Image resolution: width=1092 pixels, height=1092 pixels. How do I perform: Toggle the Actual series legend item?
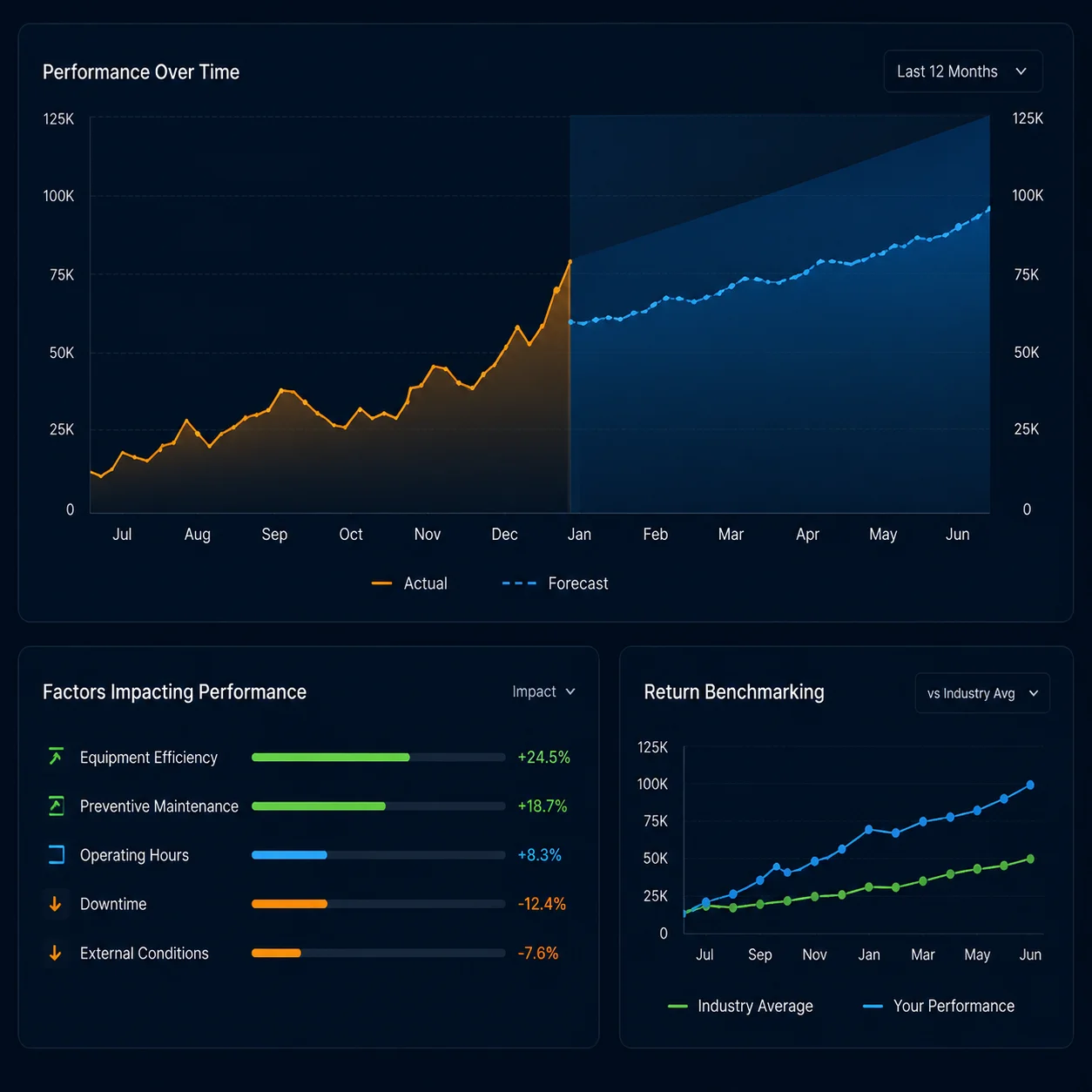[409, 583]
